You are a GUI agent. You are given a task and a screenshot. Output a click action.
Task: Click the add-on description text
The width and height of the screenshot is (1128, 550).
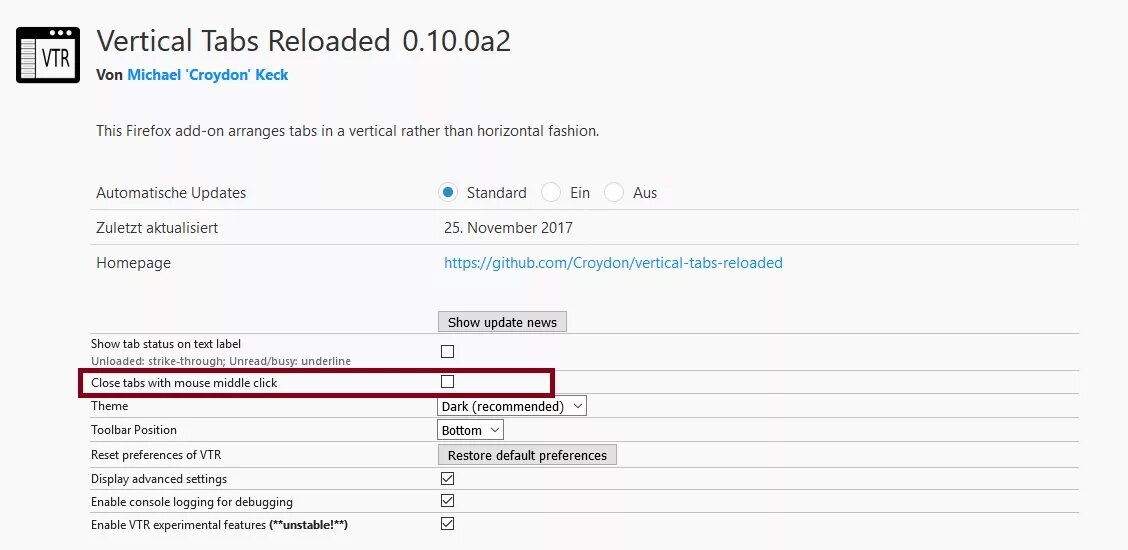point(347,132)
